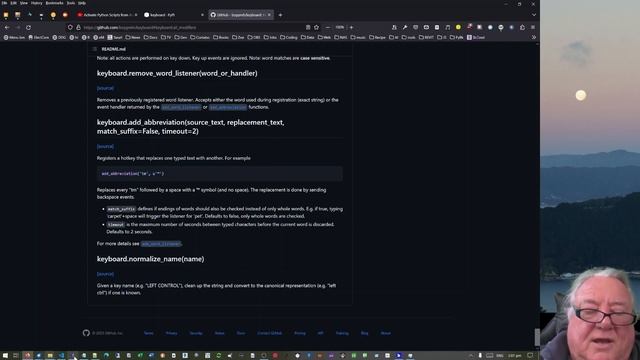Reload the current GitHub page
The height and width of the screenshot is (360, 640).
point(28,27)
